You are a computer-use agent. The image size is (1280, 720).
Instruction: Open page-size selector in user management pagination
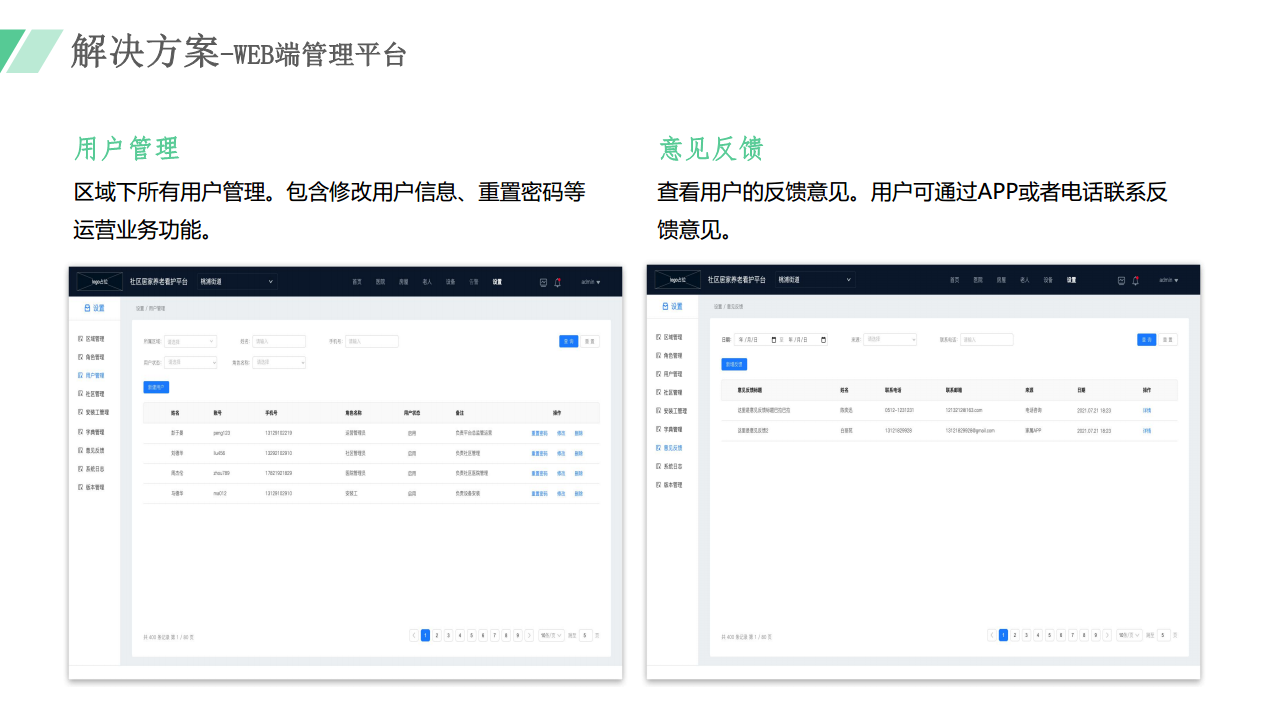(551, 635)
